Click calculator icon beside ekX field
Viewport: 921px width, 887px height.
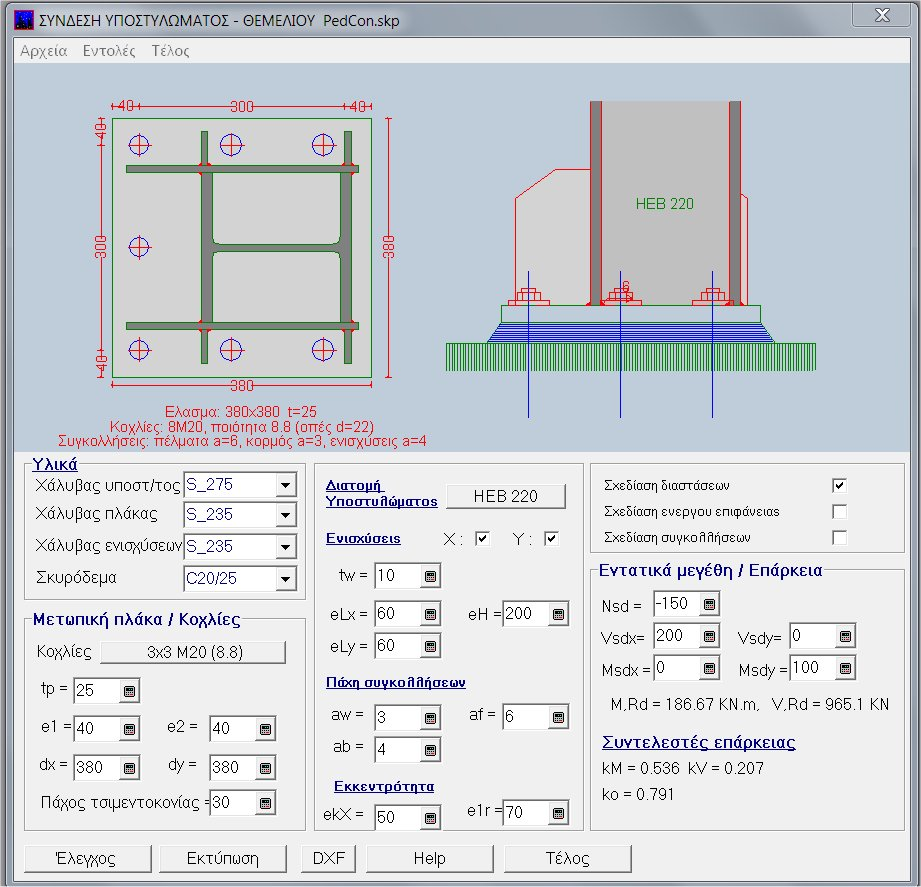(x=430, y=818)
